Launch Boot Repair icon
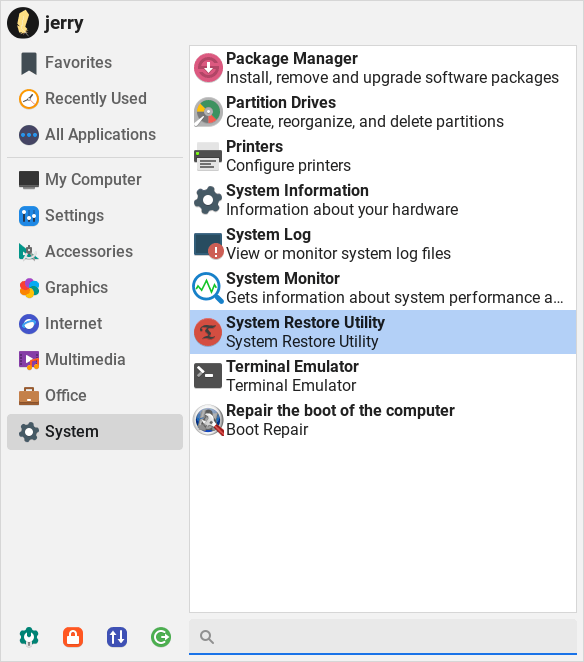 pyautogui.click(x=208, y=420)
